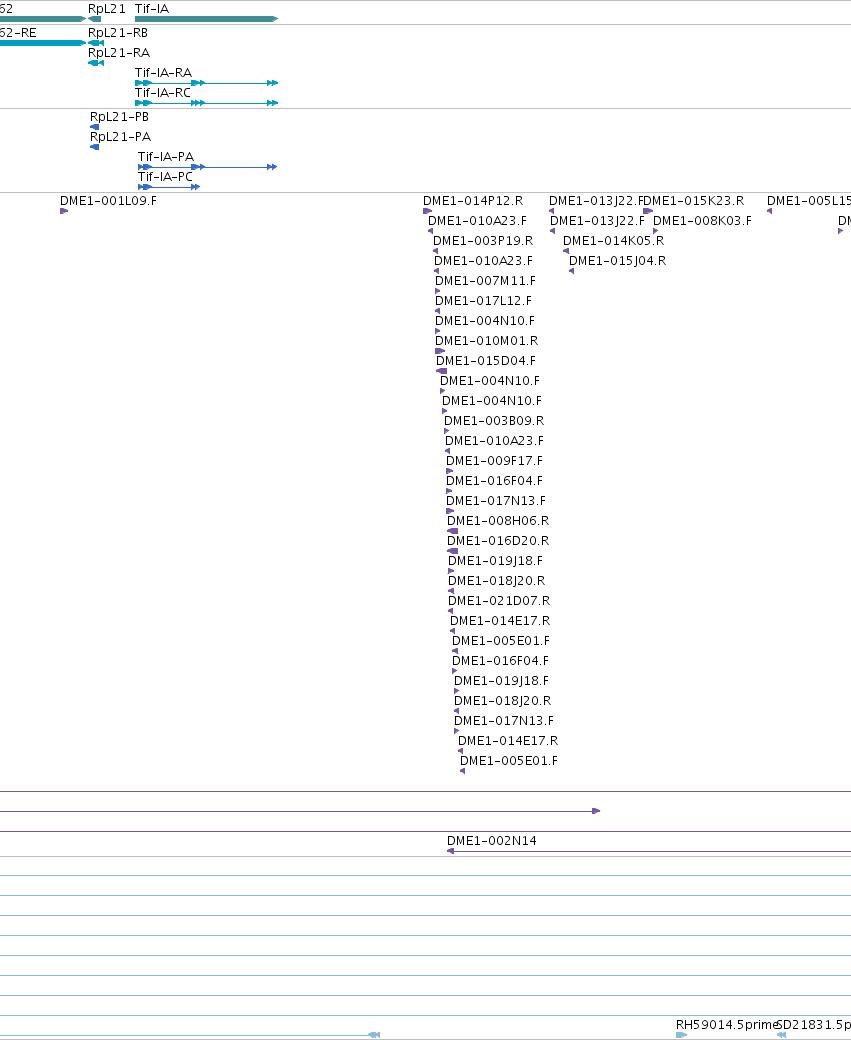Select the Tif-IA-RA transcript label
This screenshot has width=851, height=1040.
163,73
